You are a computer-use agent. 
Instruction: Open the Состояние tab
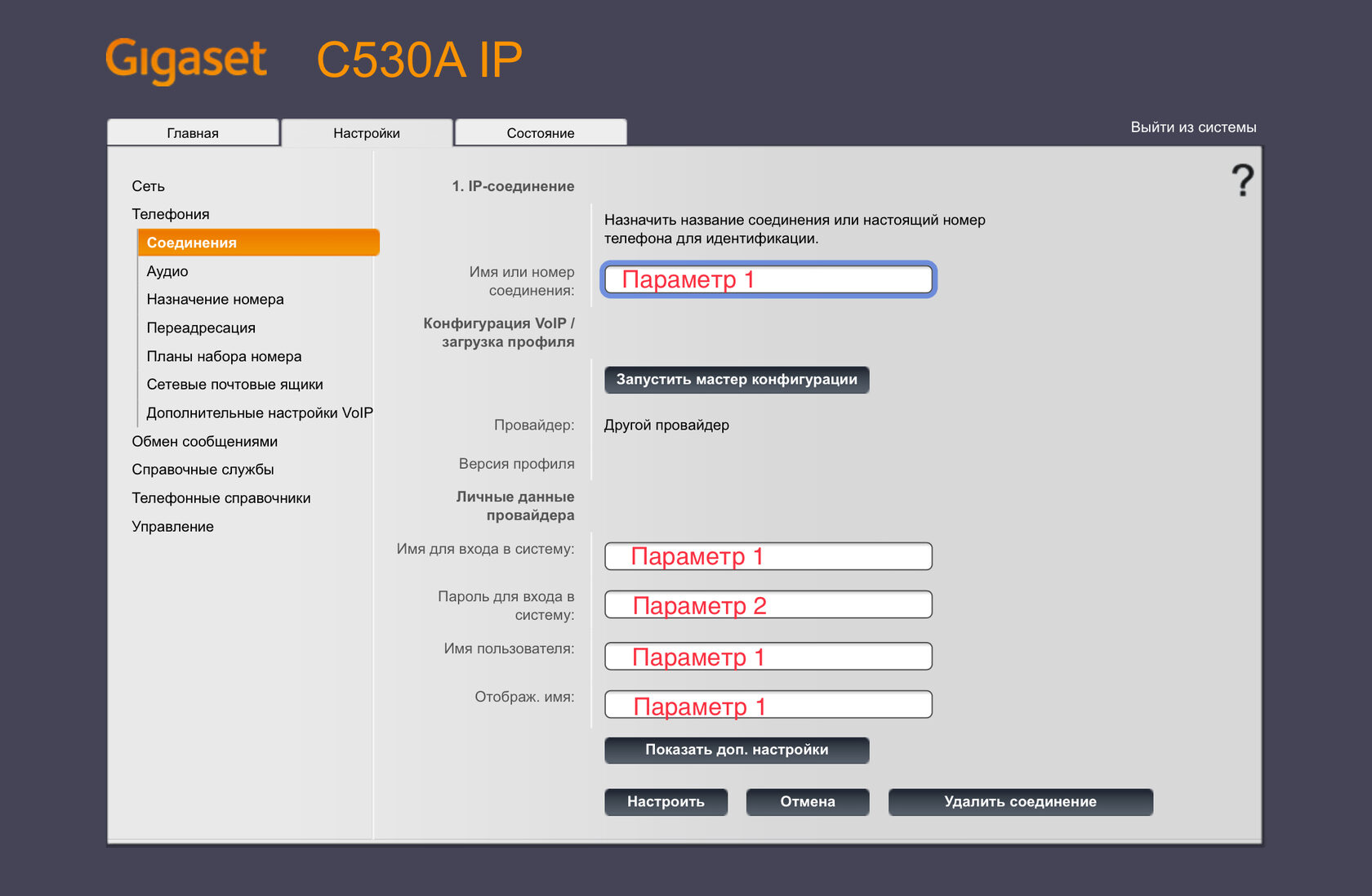pyautogui.click(x=541, y=133)
